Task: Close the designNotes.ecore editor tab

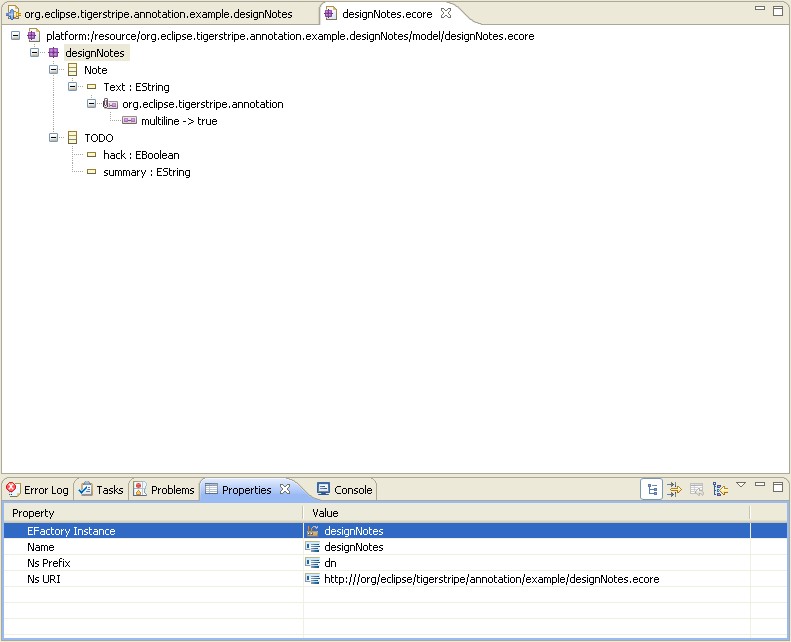Action: click(446, 13)
